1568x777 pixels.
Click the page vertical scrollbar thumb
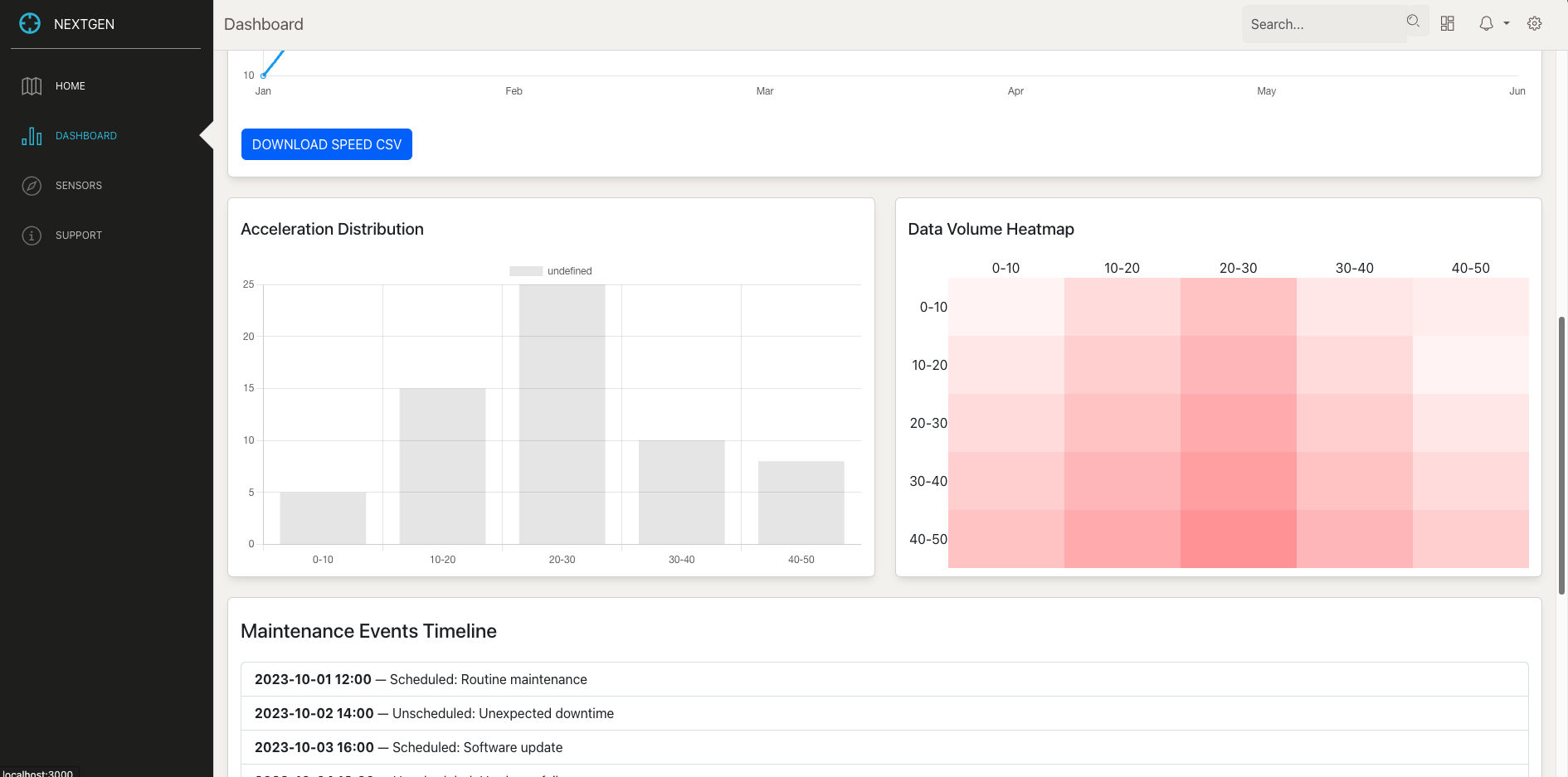click(1561, 454)
